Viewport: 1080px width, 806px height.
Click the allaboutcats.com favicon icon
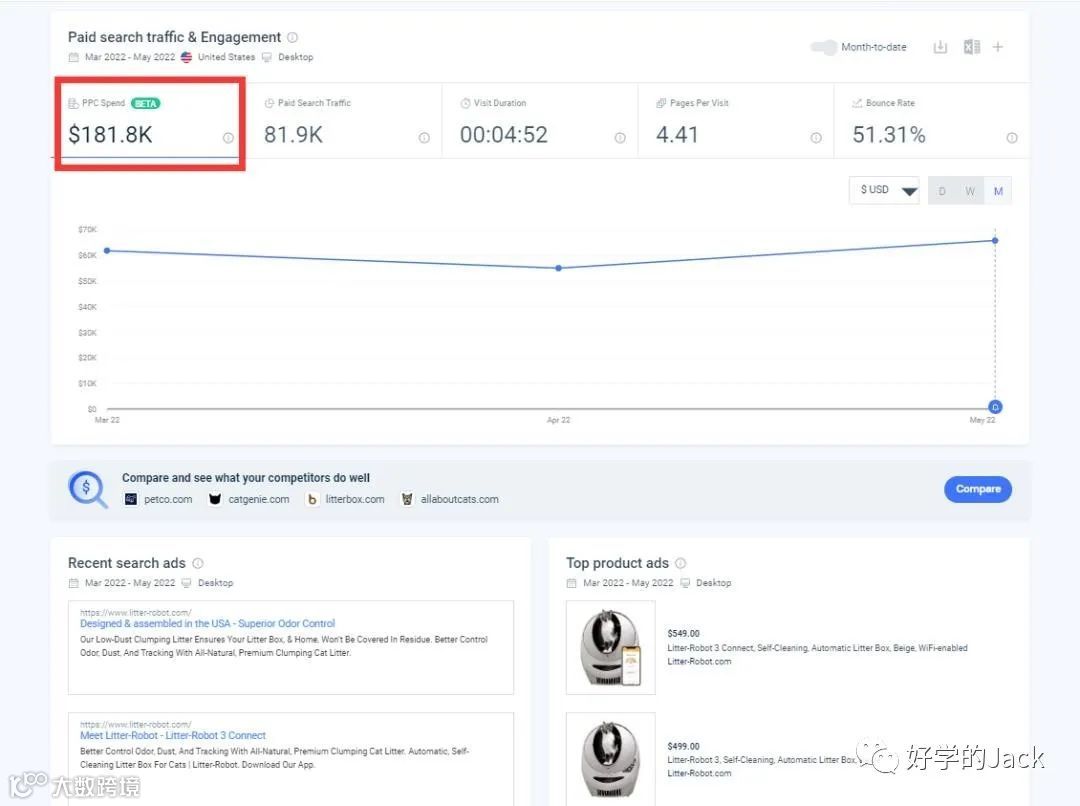click(407, 499)
